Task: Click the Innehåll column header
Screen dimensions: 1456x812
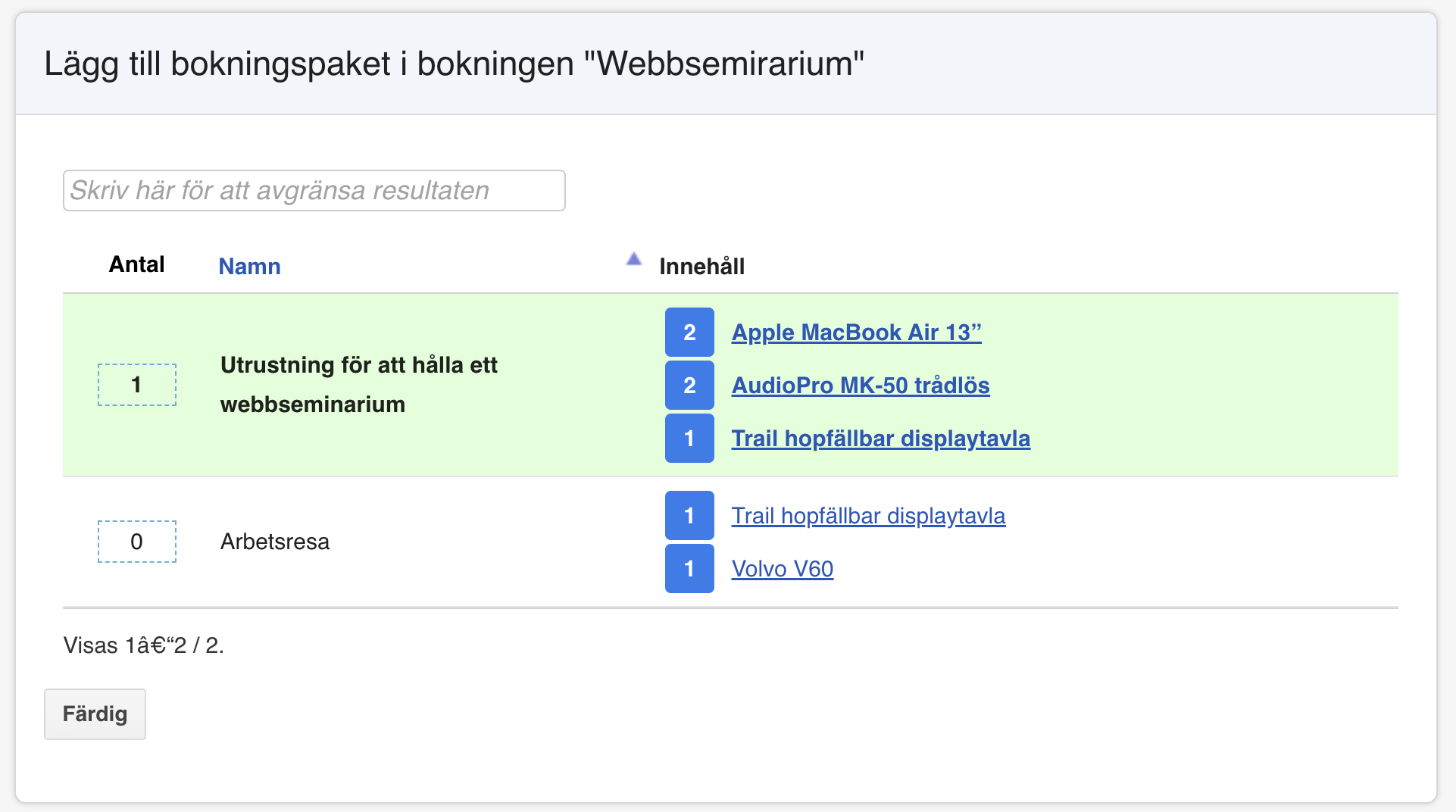Action: (x=701, y=266)
